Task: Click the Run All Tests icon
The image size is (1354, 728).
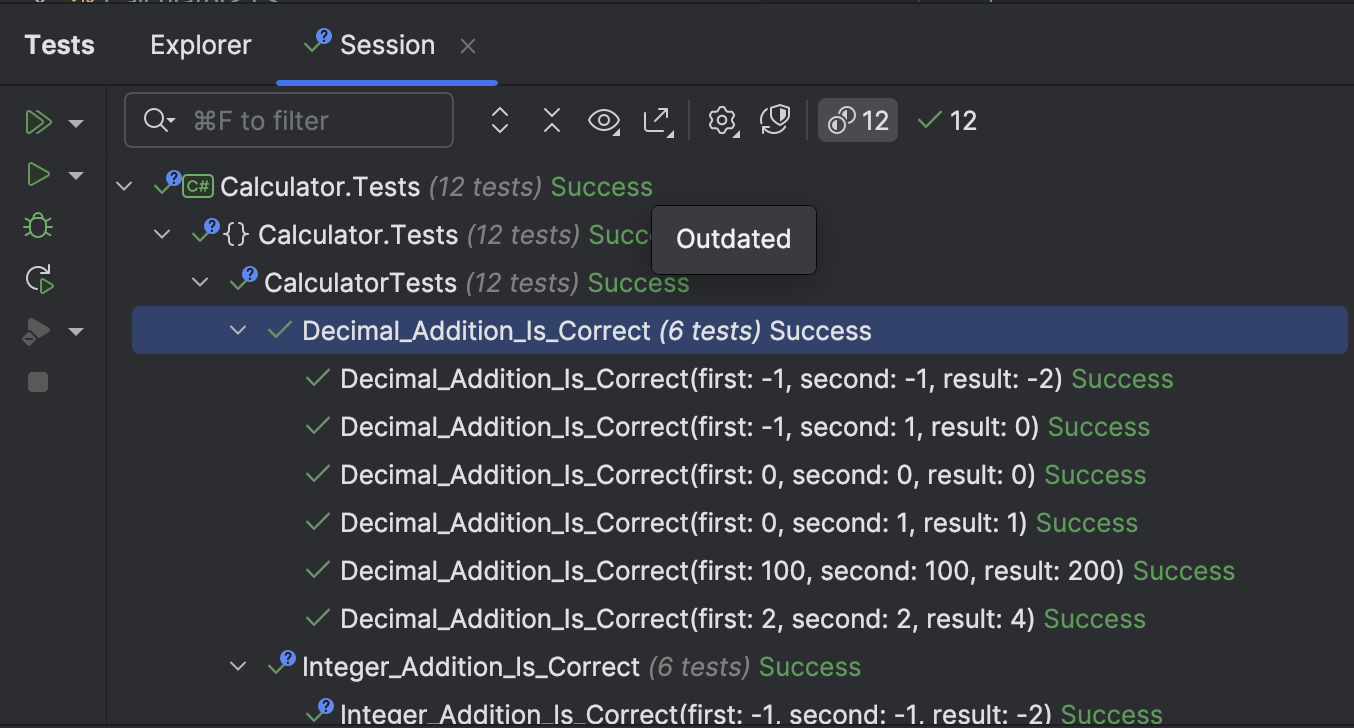Action: 37,122
